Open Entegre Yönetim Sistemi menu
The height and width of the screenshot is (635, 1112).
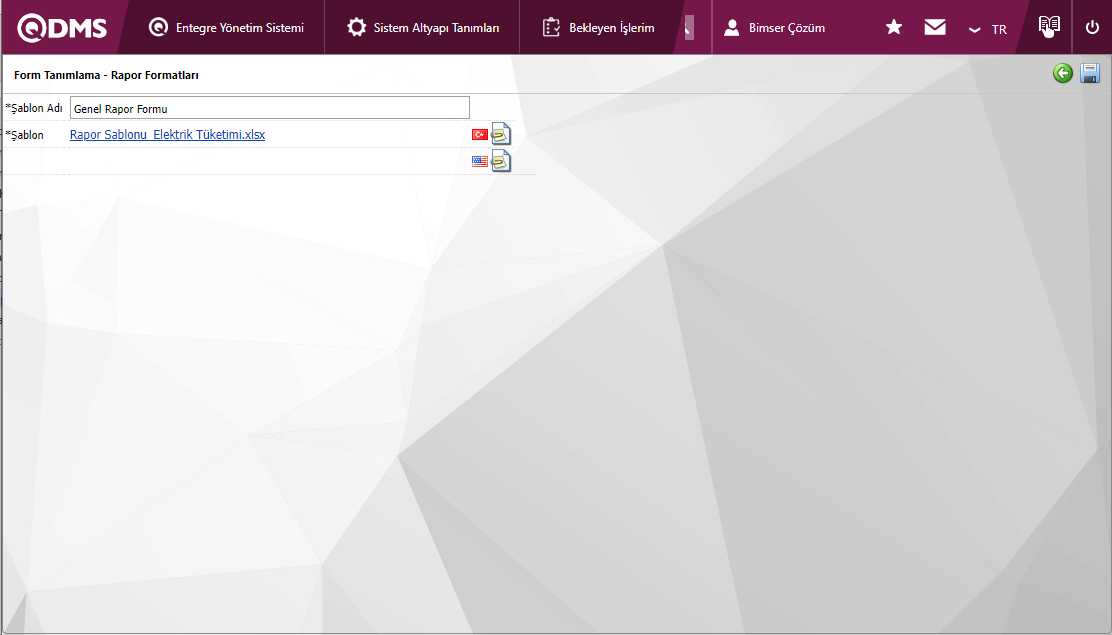click(226, 28)
